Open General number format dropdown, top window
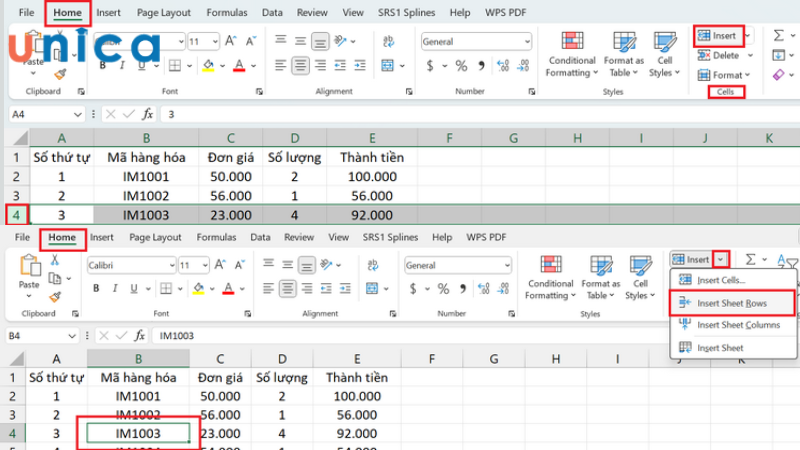 527,41
